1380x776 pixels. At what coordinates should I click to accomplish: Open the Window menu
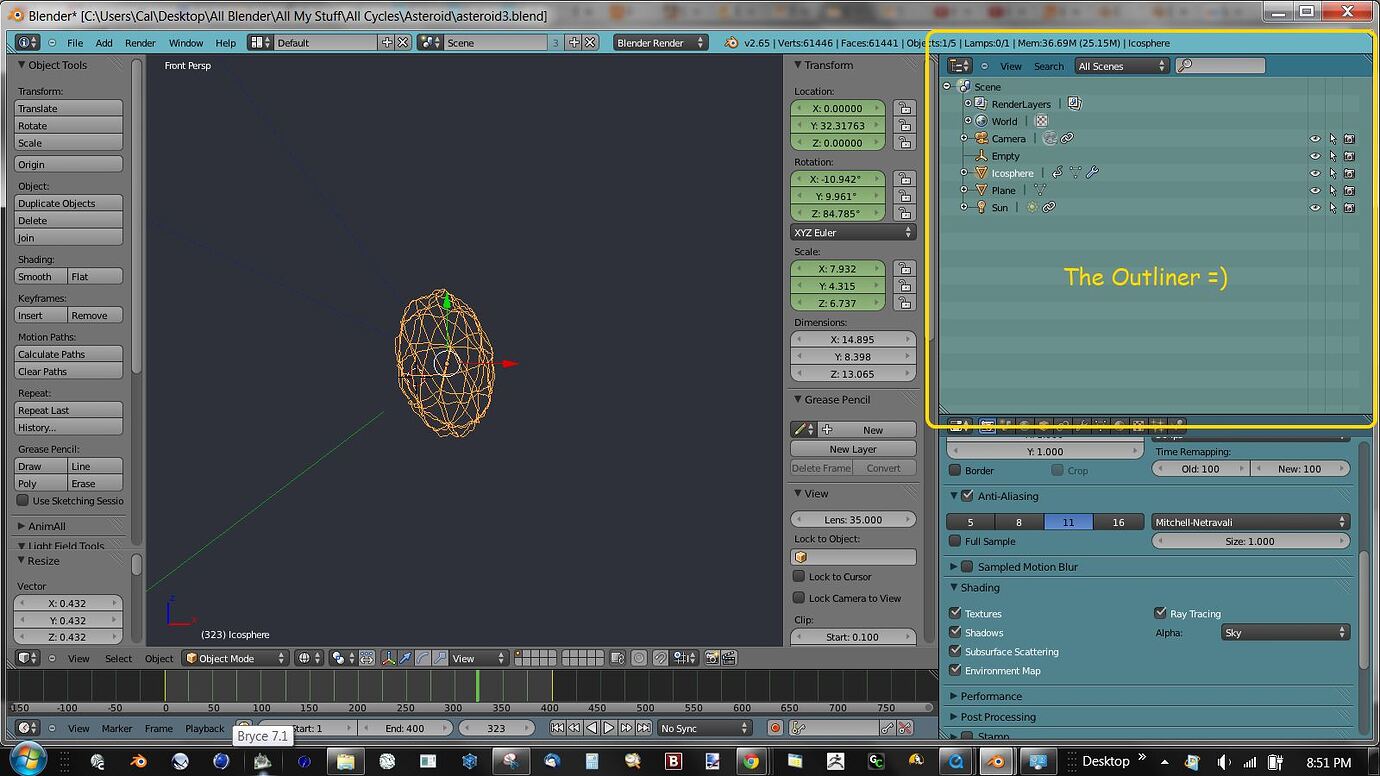[x=186, y=43]
